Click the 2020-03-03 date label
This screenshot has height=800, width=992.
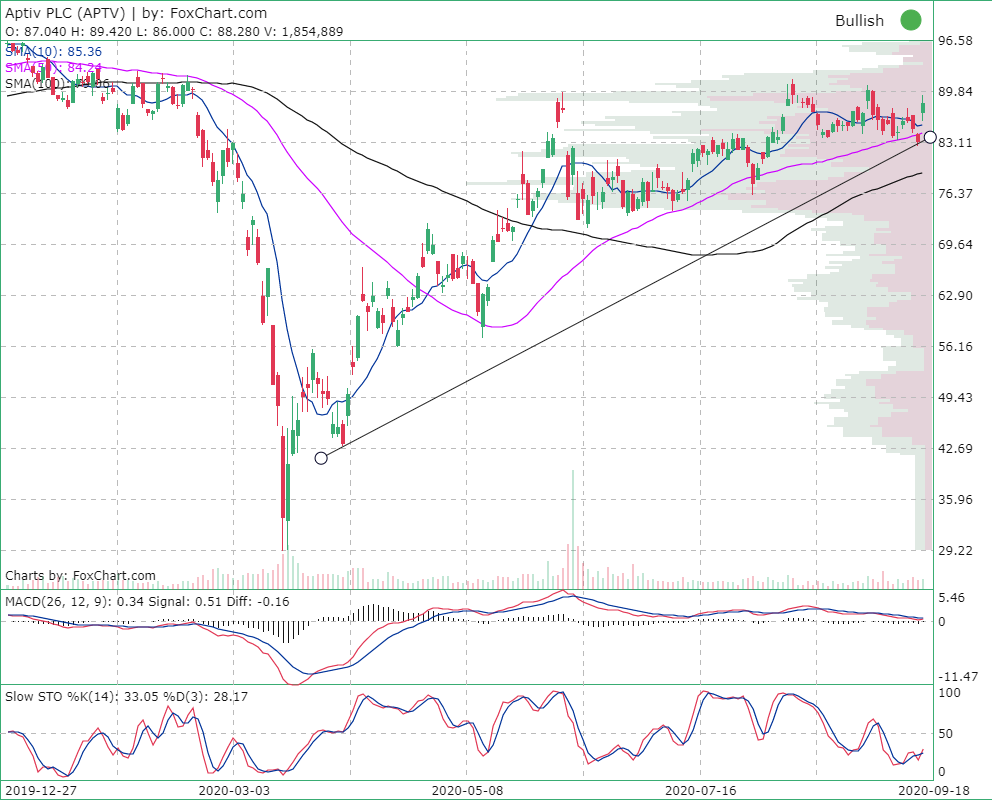(x=234, y=791)
